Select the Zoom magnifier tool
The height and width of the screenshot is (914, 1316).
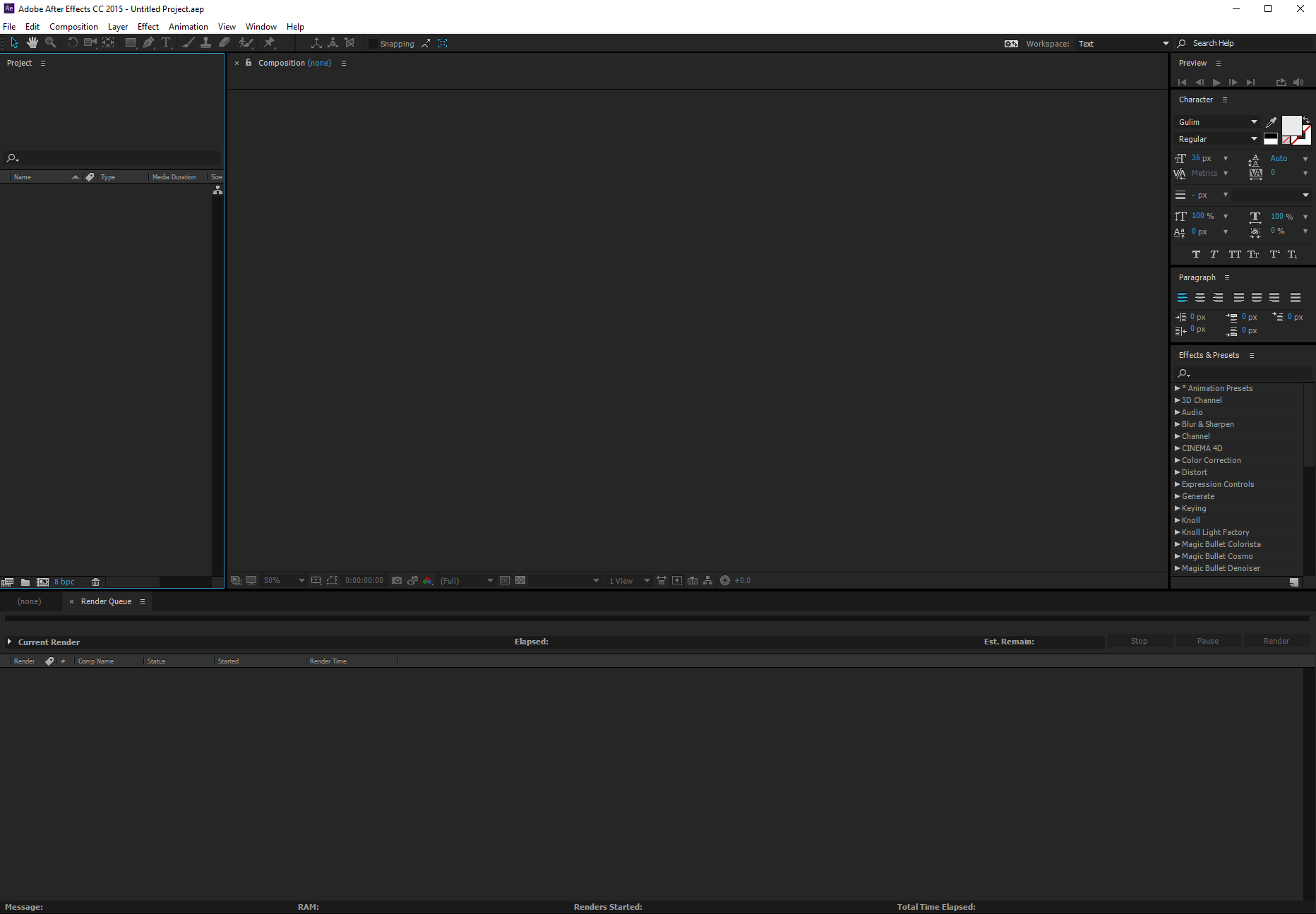(x=51, y=43)
